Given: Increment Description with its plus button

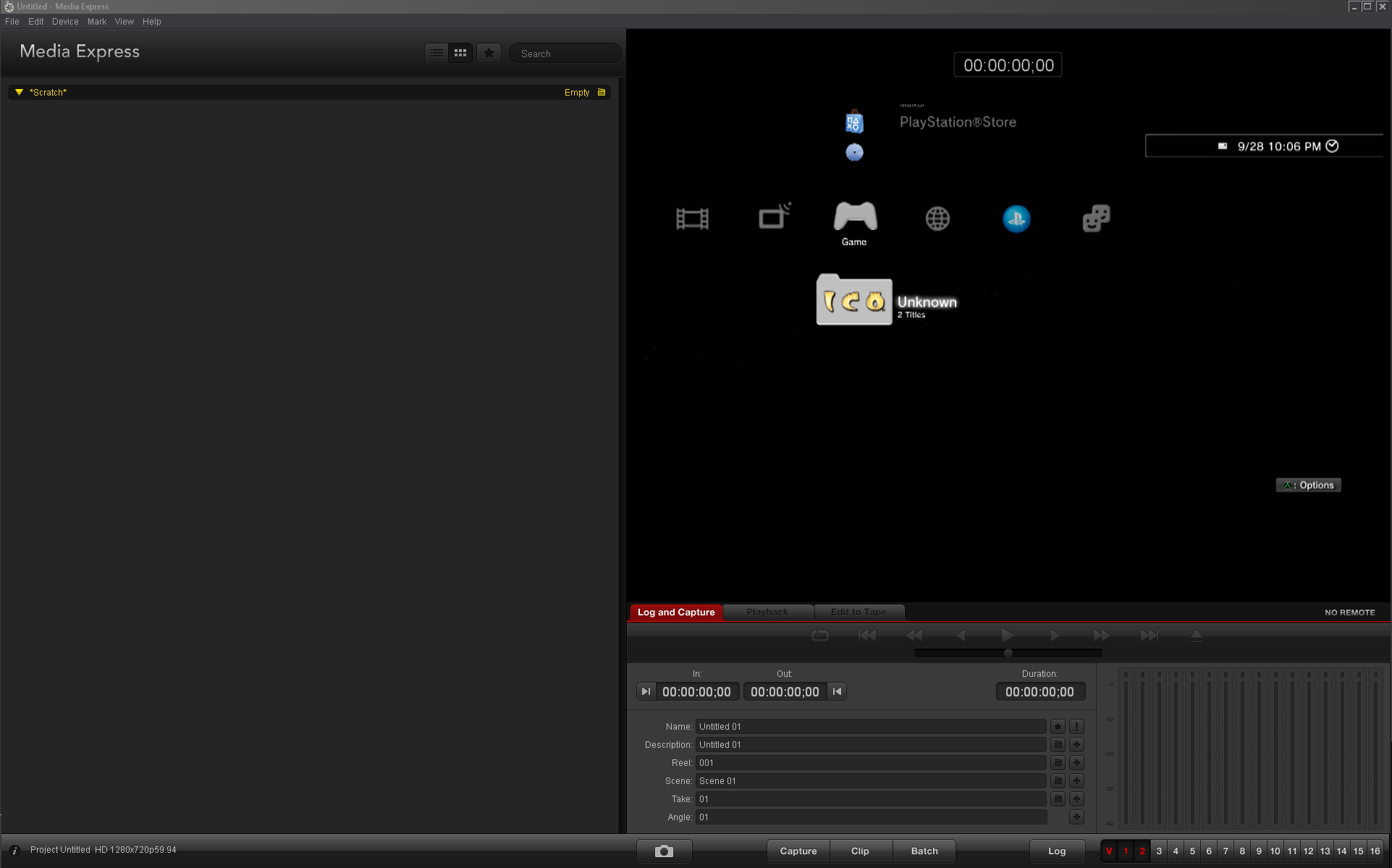Looking at the screenshot, I should coord(1077,745).
